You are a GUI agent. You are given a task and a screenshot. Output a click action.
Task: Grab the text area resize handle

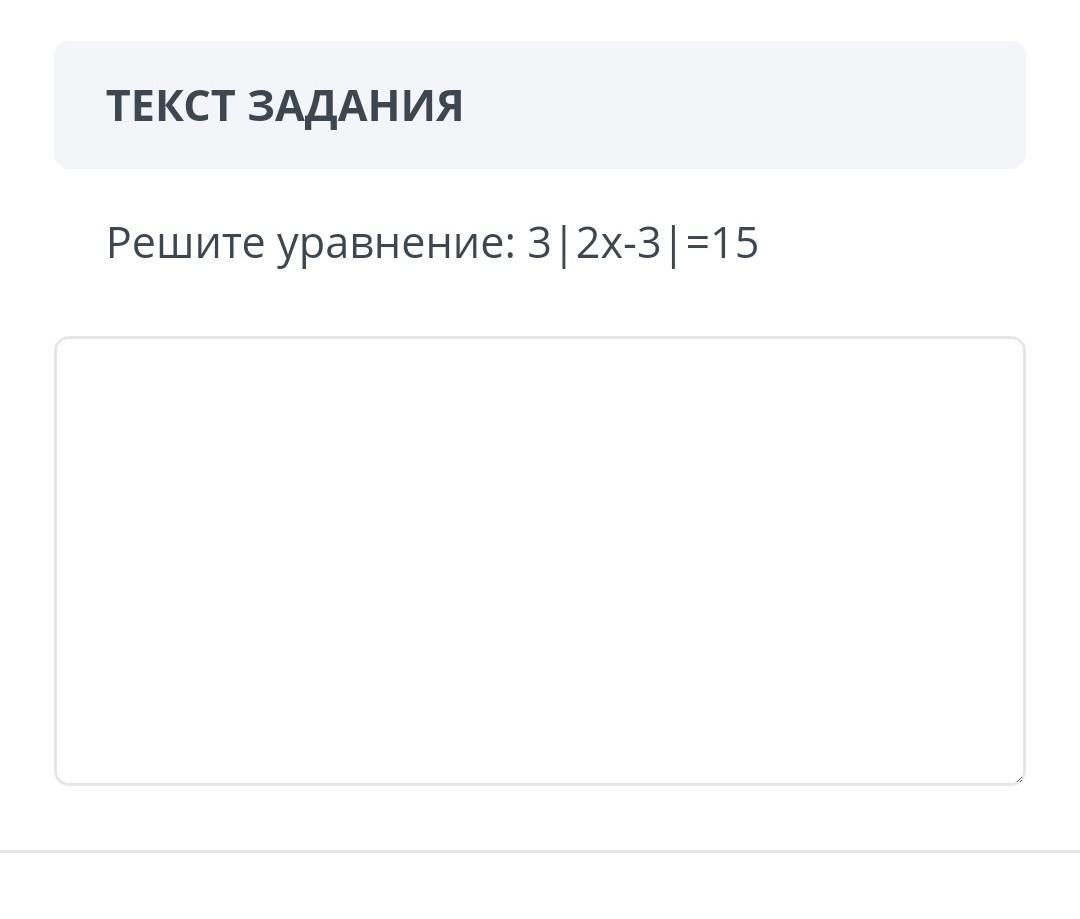coord(1018,777)
